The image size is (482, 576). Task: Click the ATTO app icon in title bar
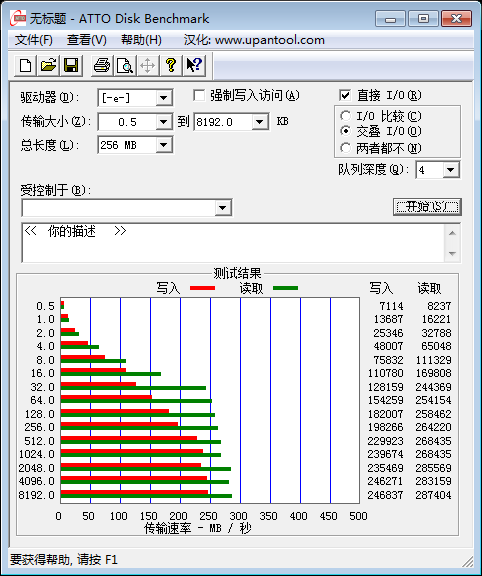(x=18, y=18)
